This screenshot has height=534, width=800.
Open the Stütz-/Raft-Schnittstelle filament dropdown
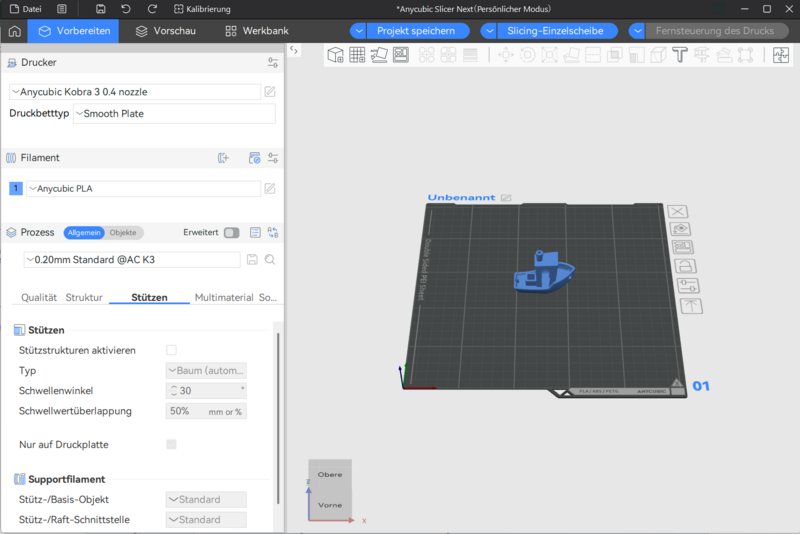pyautogui.click(x=206, y=520)
